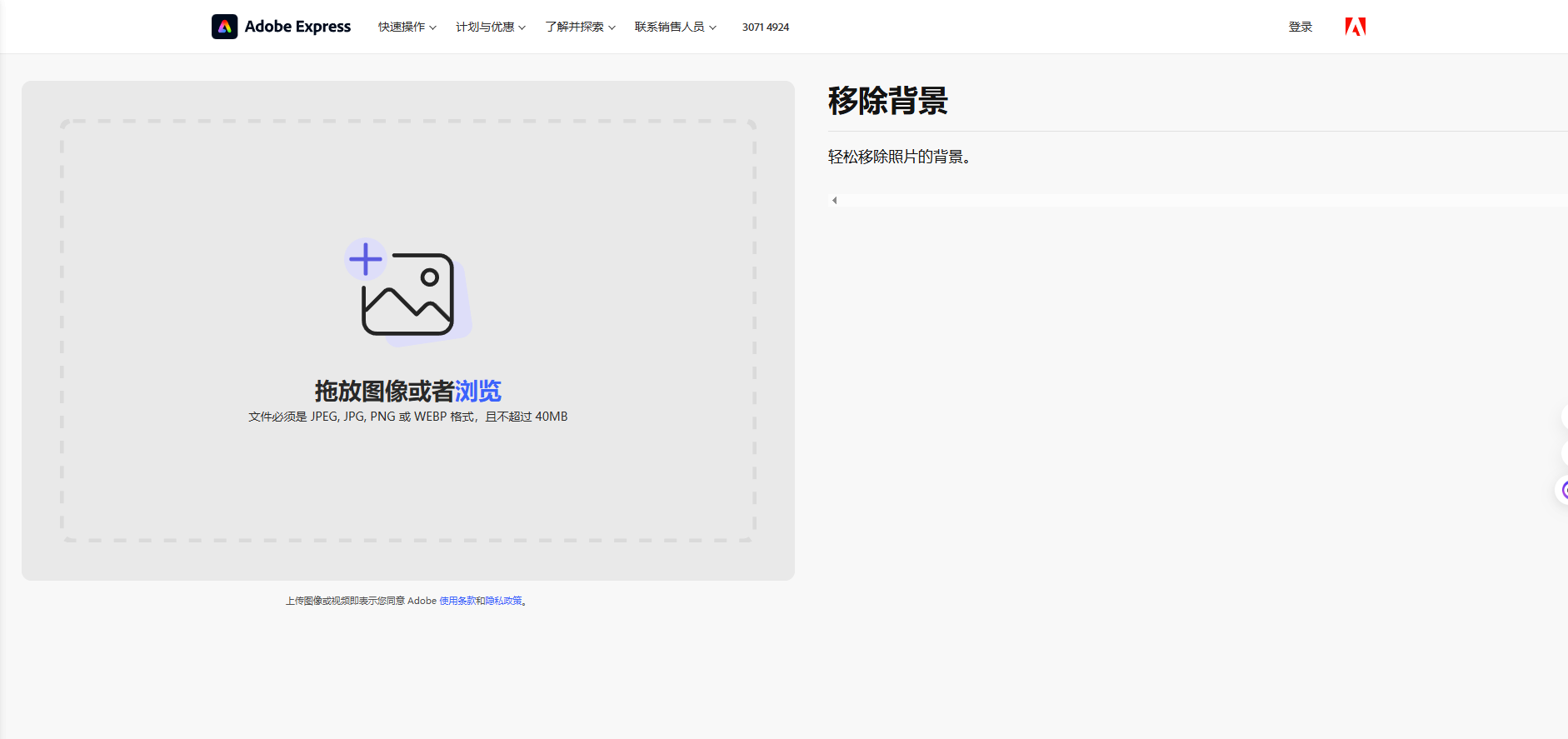Click the phone number 3071 4924
This screenshot has width=1568, height=739.
click(x=766, y=27)
